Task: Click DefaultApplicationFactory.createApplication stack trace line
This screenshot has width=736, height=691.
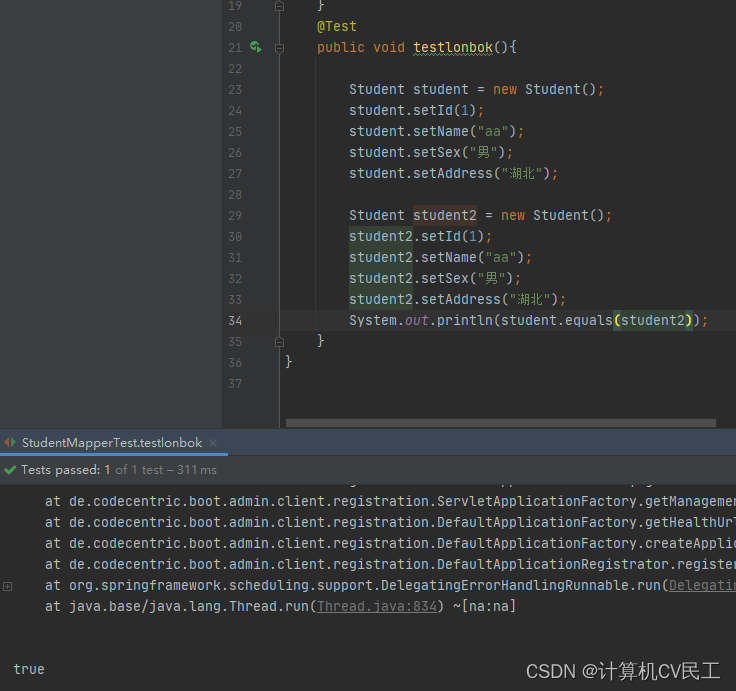Action: (391, 543)
